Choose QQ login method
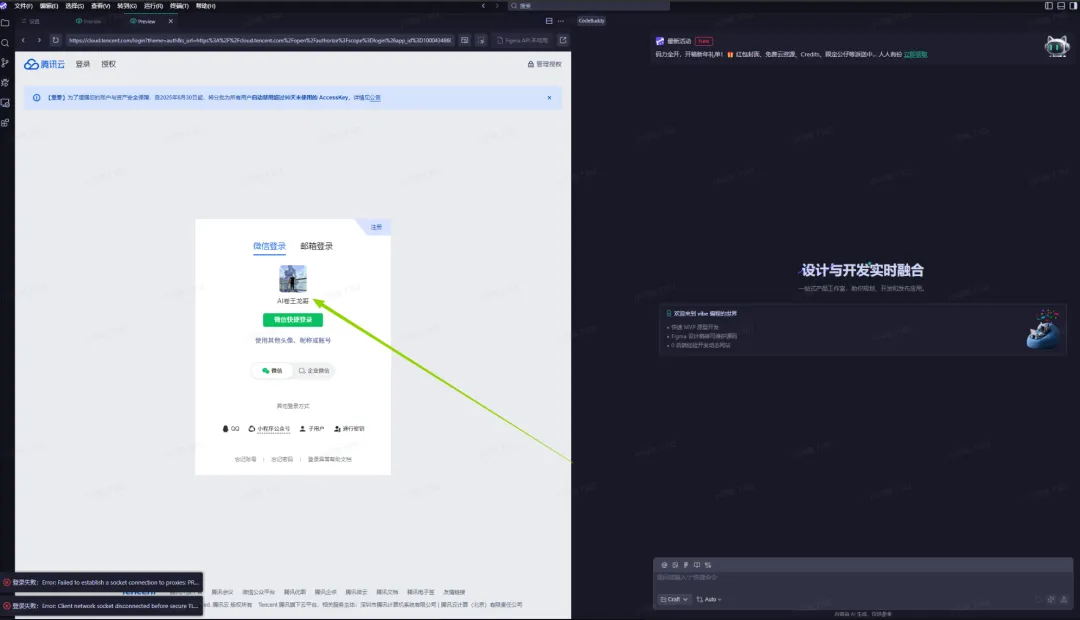This screenshot has width=1080, height=620. point(231,428)
